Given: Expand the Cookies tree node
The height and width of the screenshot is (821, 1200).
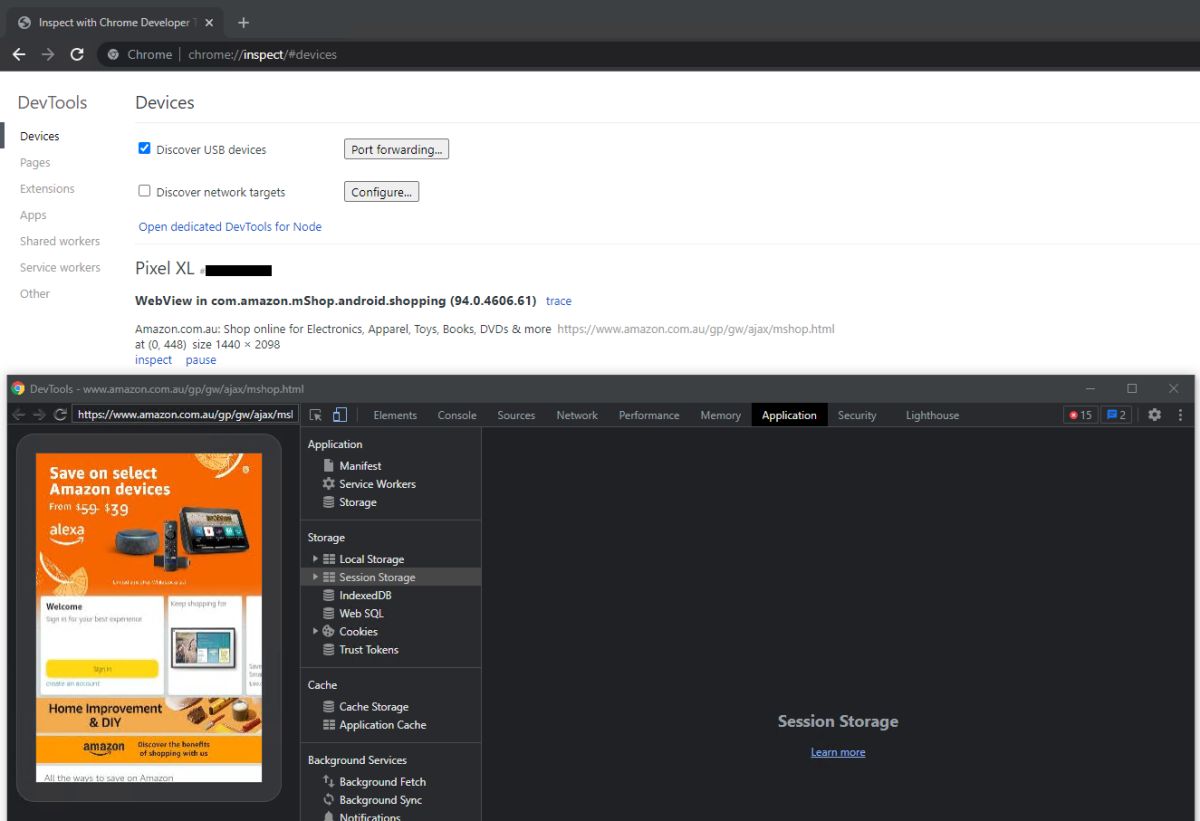Looking at the screenshot, I should tap(315, 631).
